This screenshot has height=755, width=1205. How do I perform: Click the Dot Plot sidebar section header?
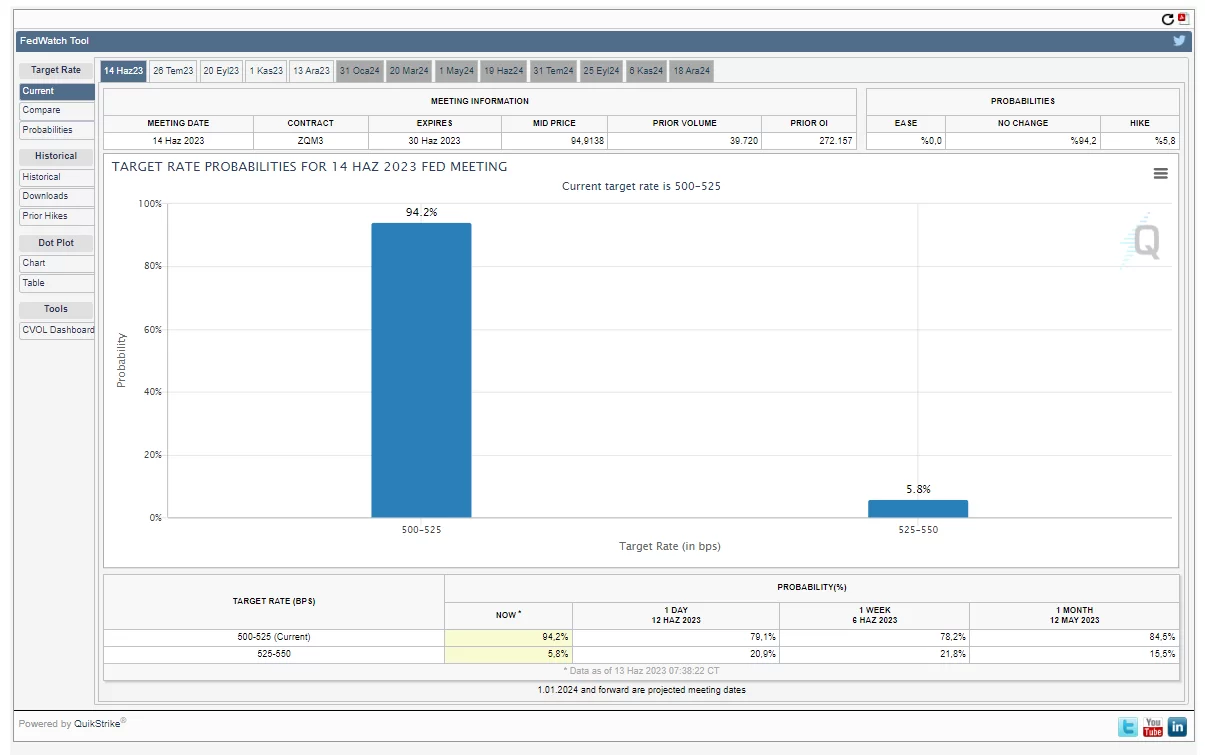(x=56, y=243)
